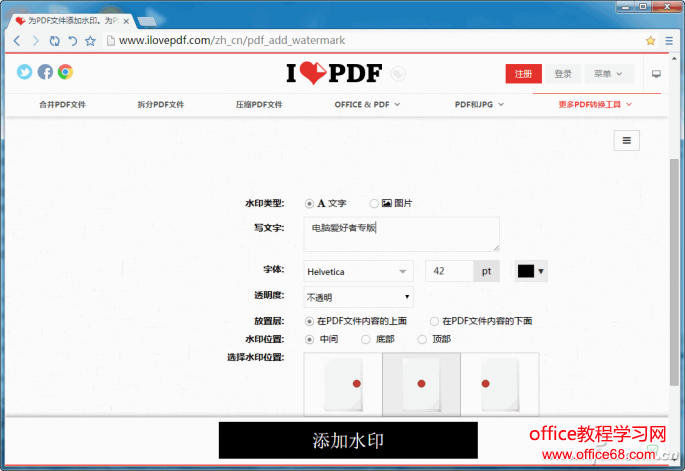
Task: Select the image watermark type radio
Action: tap(374, 204)
